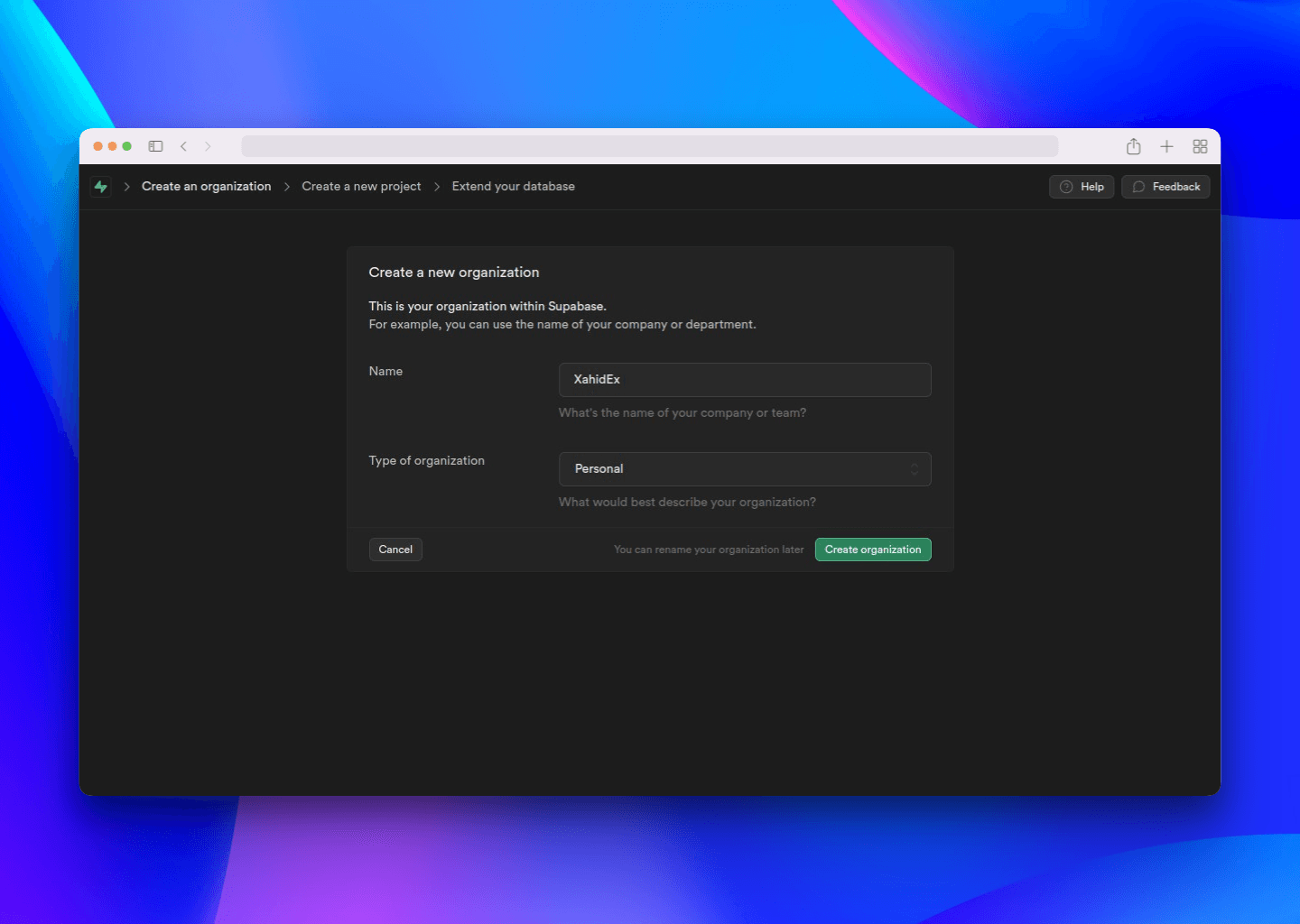Viewport: 1300px width, 924px height.
Task: Click the browser address bar
Action: click(x=650, y=146)
